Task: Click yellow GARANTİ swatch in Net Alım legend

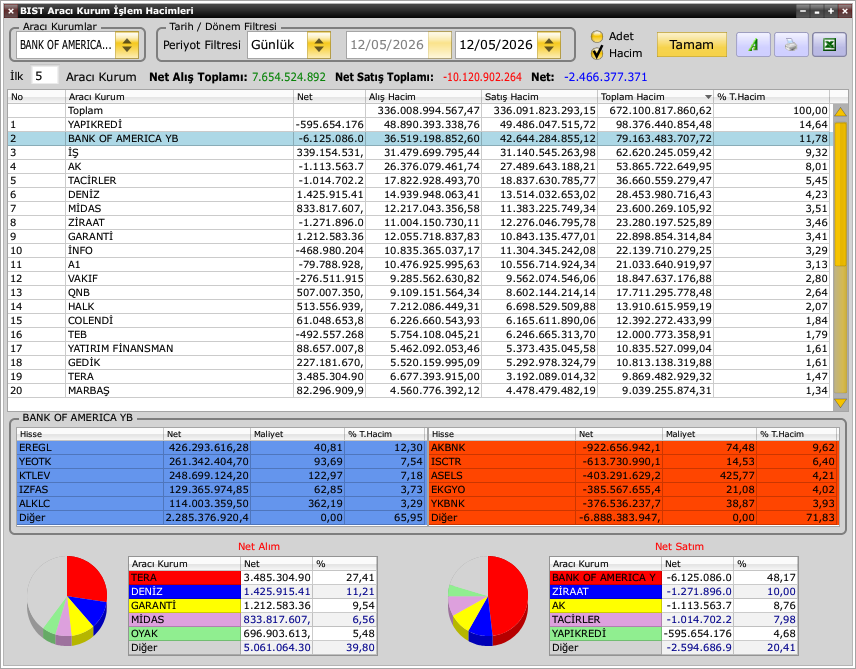Action: [x=185, y=606]
